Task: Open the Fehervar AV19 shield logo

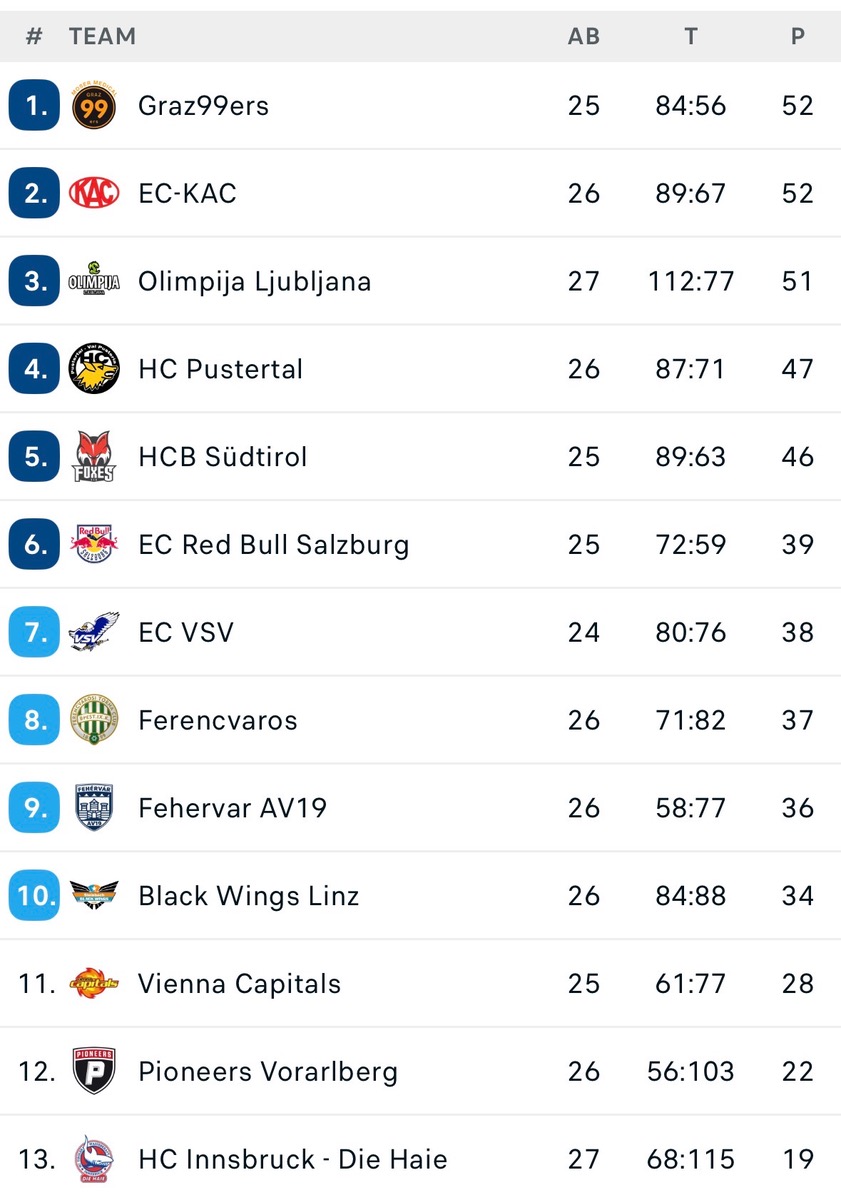Action: point(94,808)
